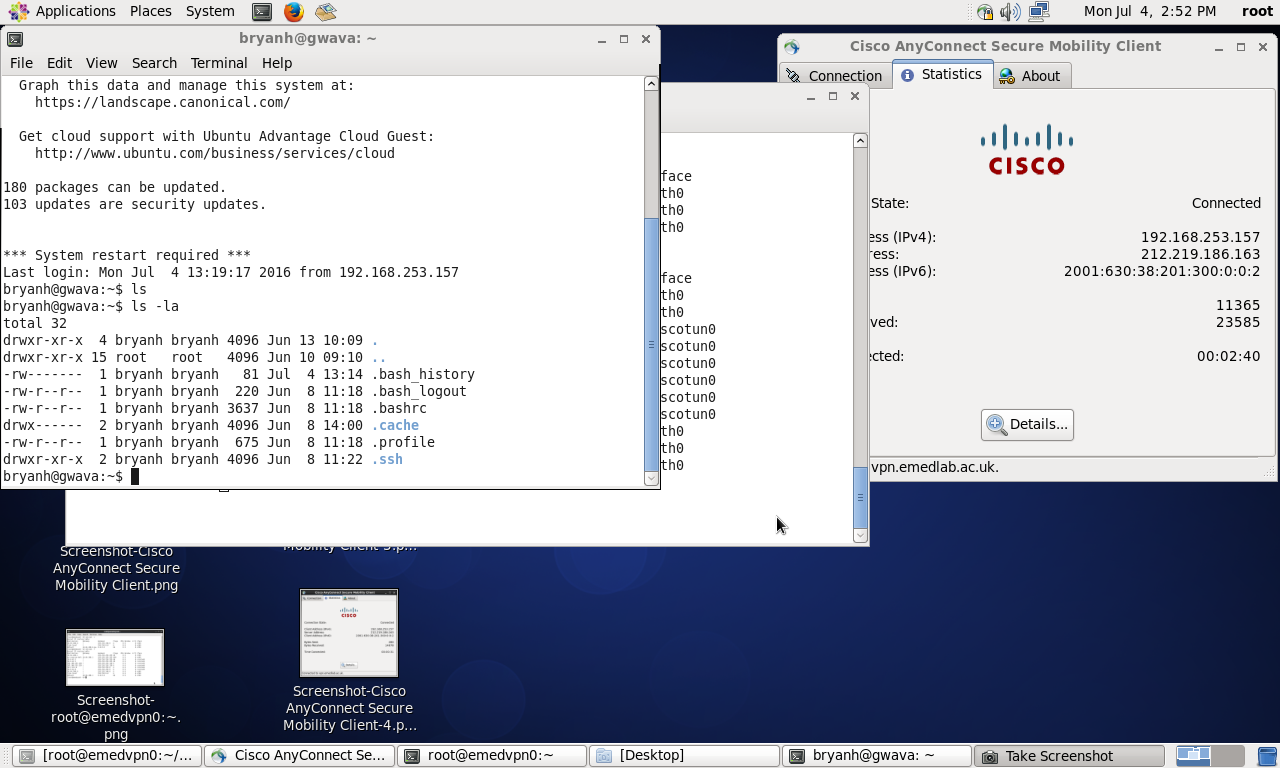Expand the System menu
This screenshot has width=1280, height=768.
210,11
